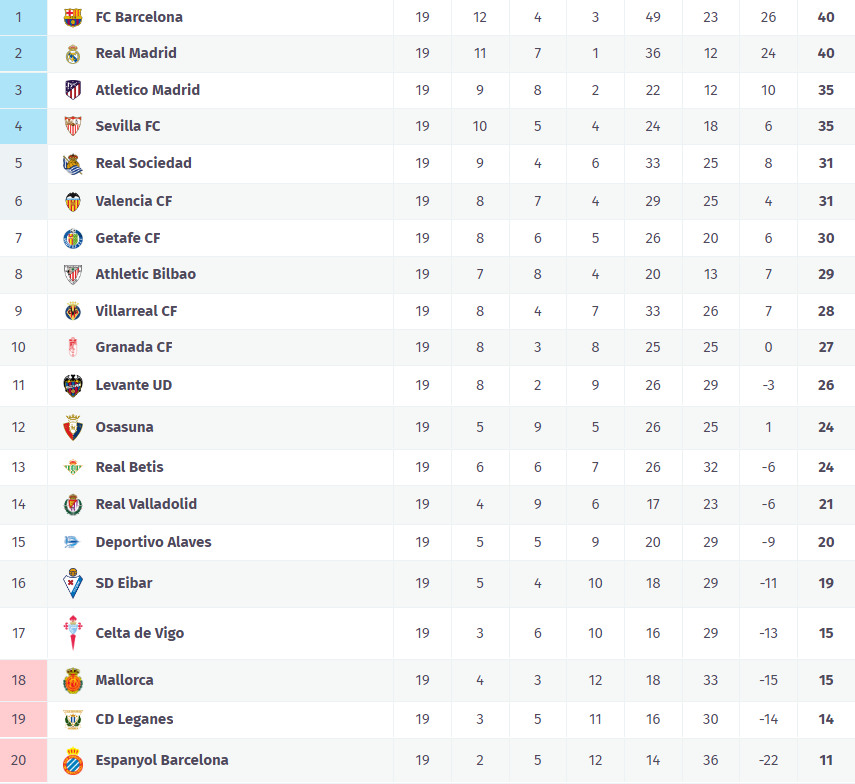Screen dimensions: 855x784
Task: Click the blue position 1 cell
Action: [19, 17]
